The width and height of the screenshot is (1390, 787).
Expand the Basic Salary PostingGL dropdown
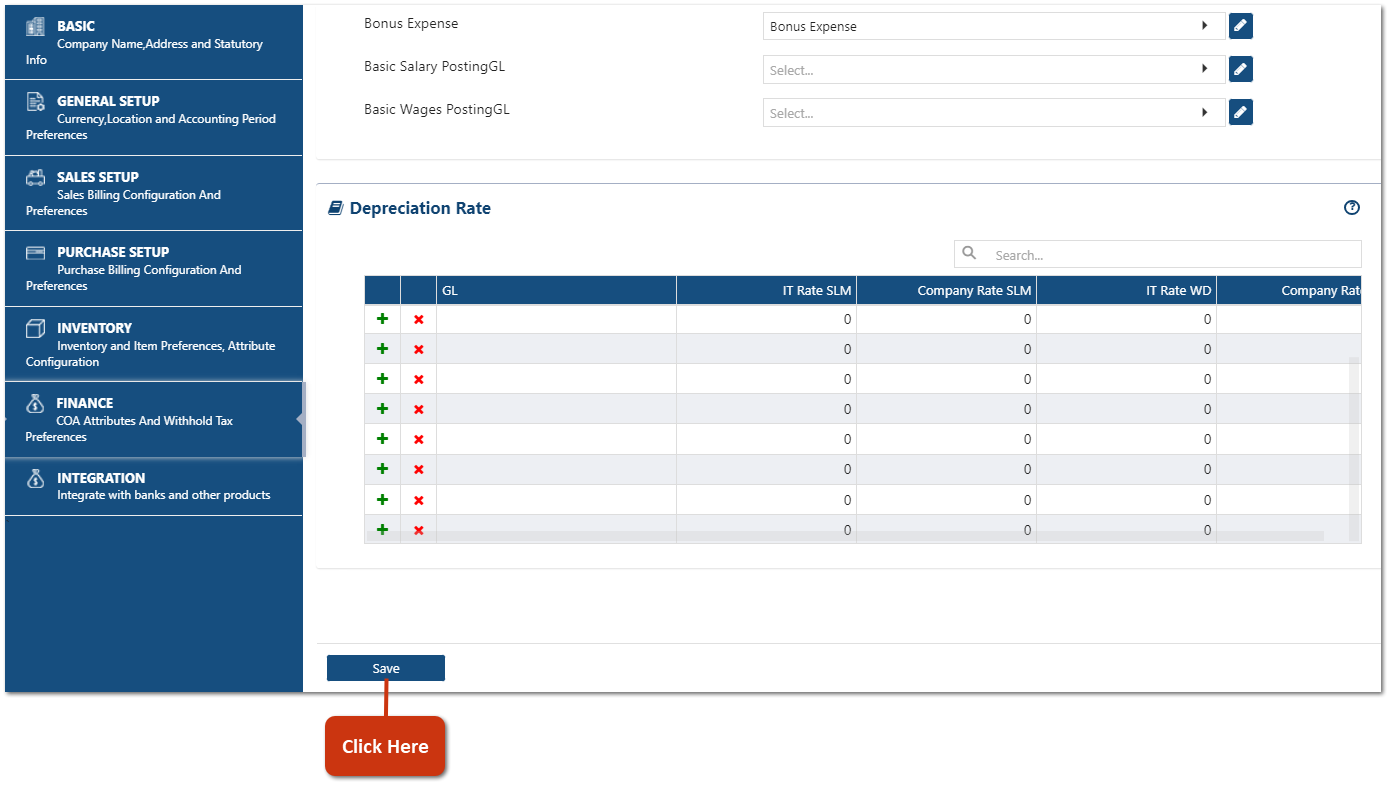pyautogui.click(x=994, y=69)
